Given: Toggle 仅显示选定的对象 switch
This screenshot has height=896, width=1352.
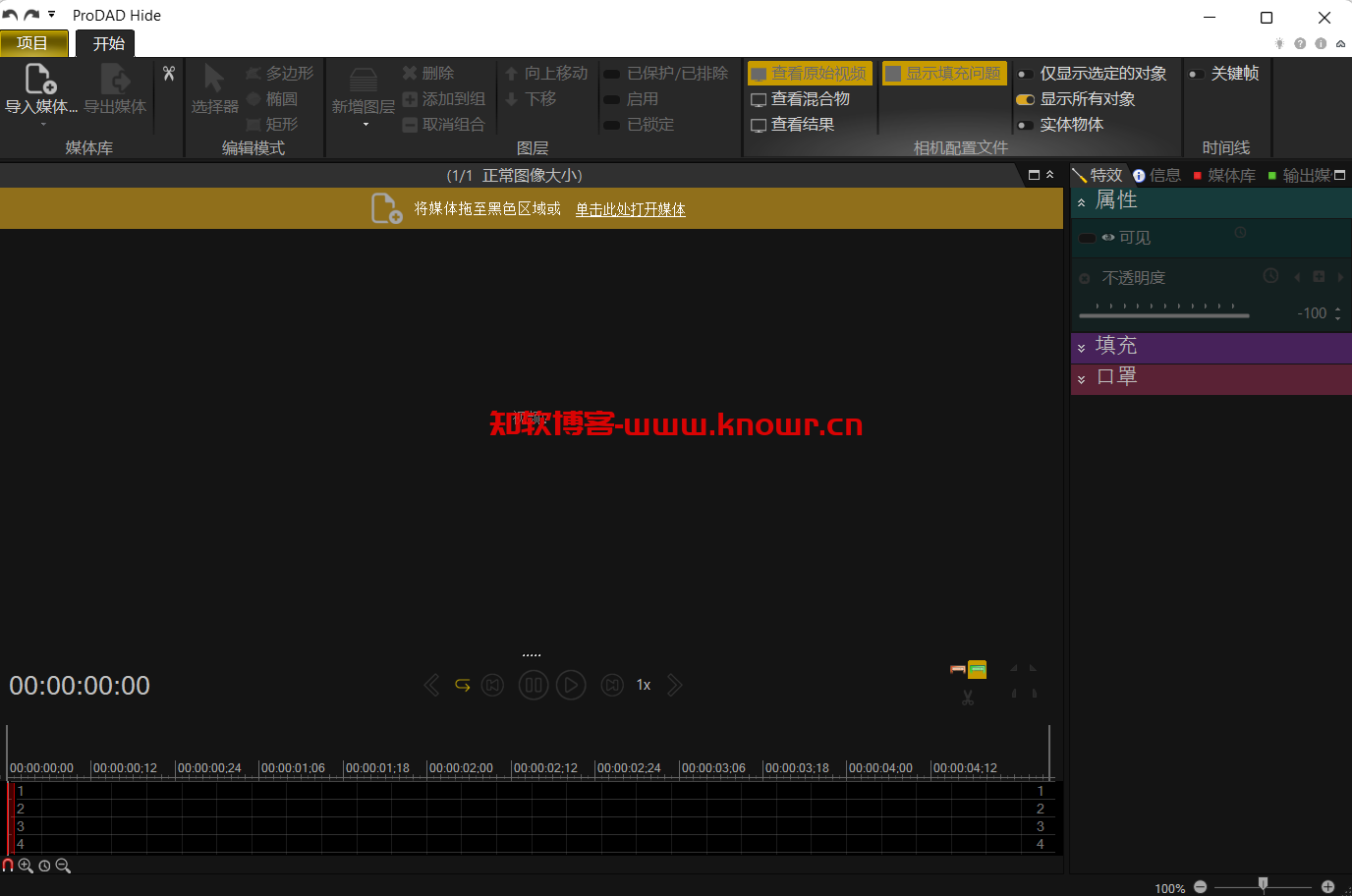Looking at the screenshot, I should tap(1025, 74).
